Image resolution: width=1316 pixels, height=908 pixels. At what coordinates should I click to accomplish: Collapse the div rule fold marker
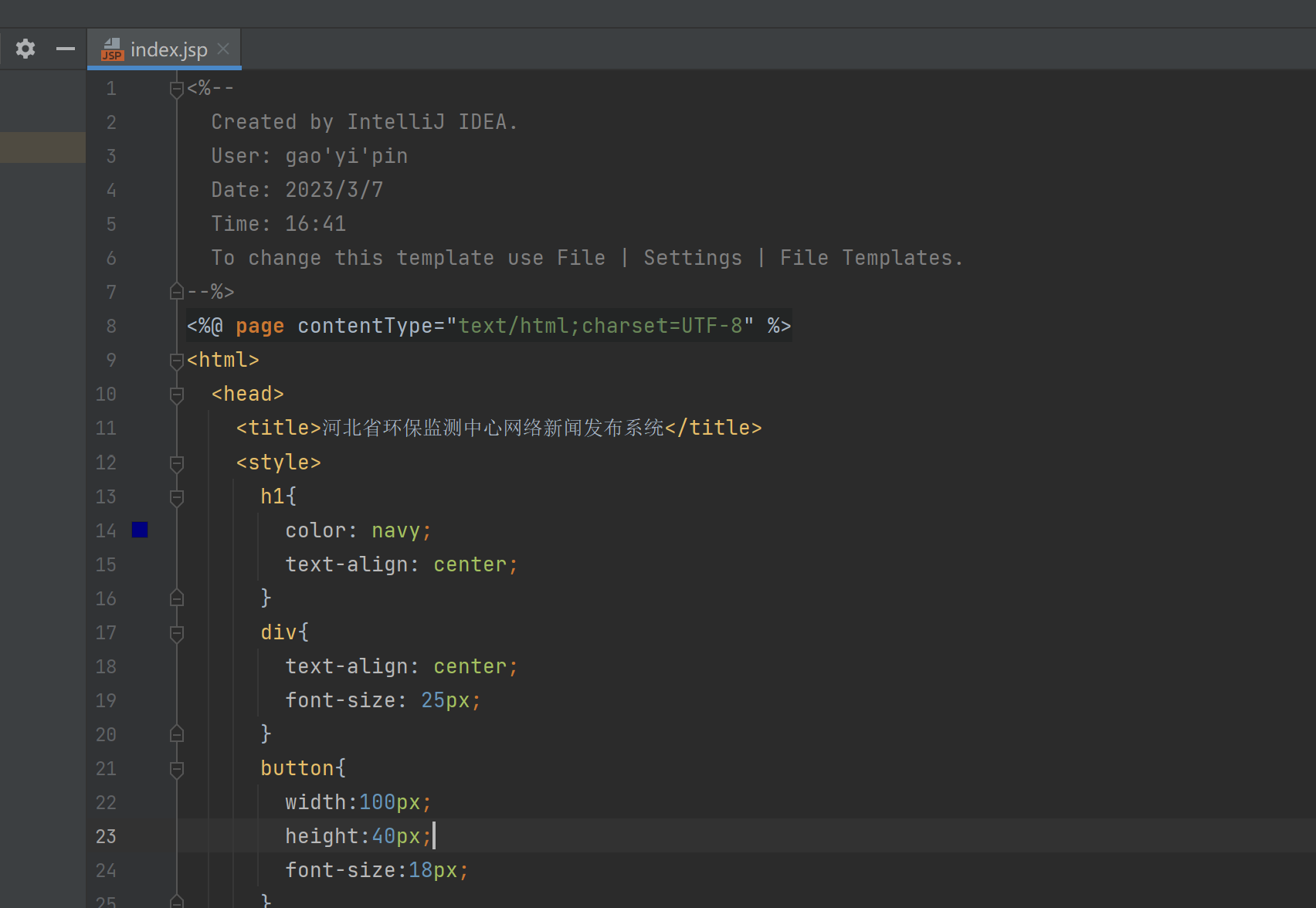[177, 632]
